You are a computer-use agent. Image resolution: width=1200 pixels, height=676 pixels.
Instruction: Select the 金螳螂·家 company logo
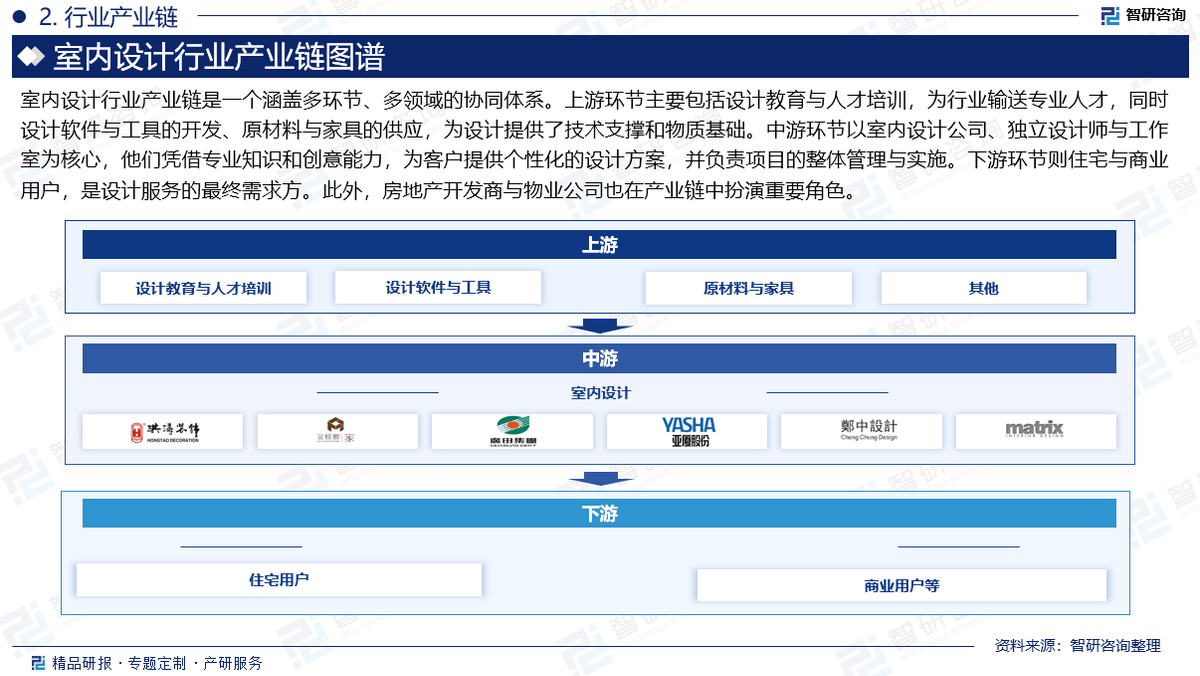(337, 431)
